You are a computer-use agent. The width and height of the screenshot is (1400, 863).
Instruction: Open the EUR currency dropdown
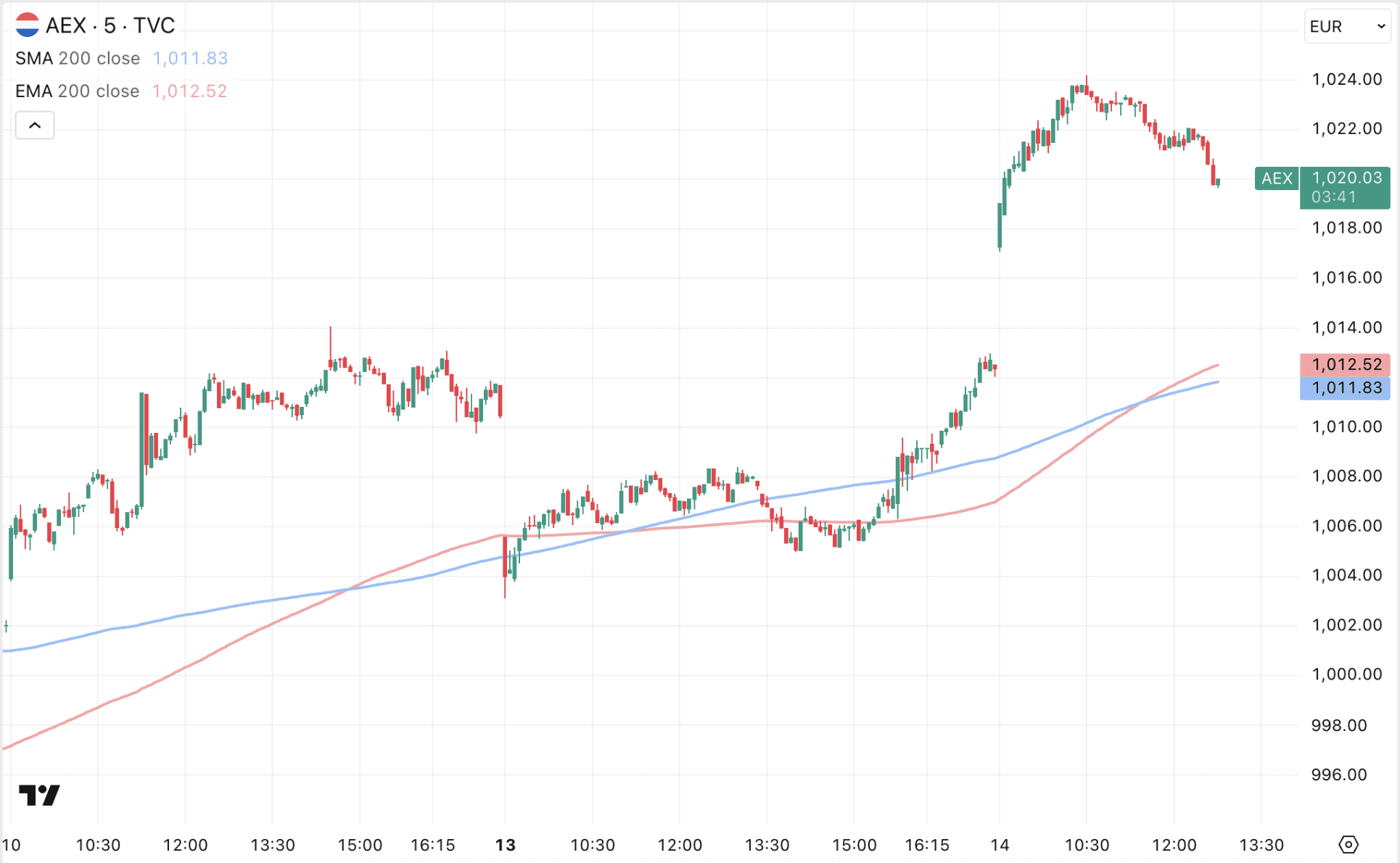pos(1347,27)
